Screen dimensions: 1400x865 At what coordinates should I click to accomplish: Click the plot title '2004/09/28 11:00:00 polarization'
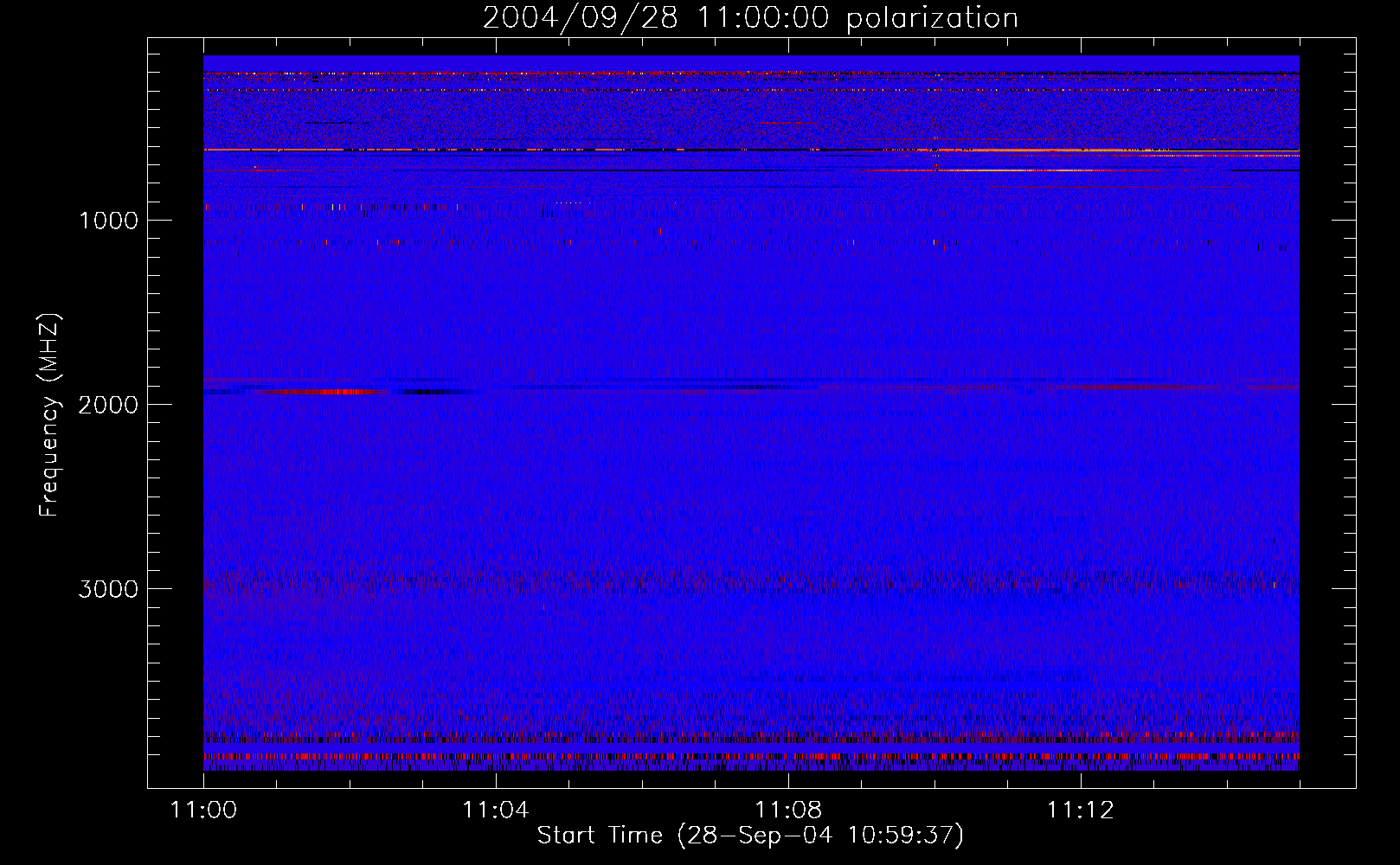pos(750,17)
